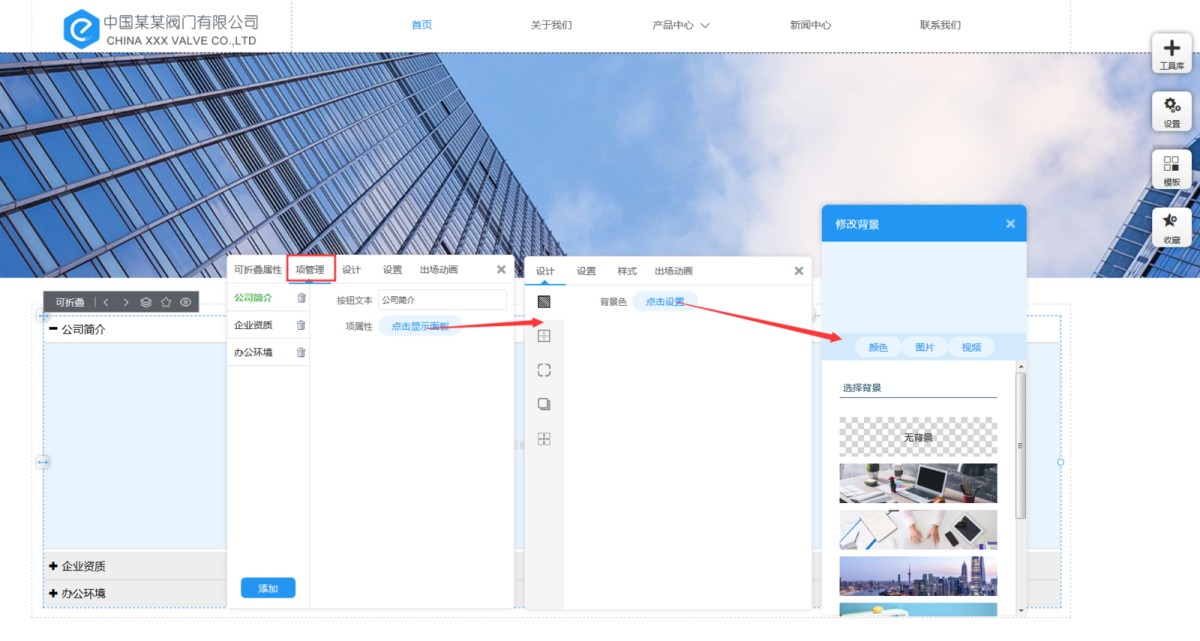Switch to the 样式 tab
1200x641 pixels.
click(627, 271)
